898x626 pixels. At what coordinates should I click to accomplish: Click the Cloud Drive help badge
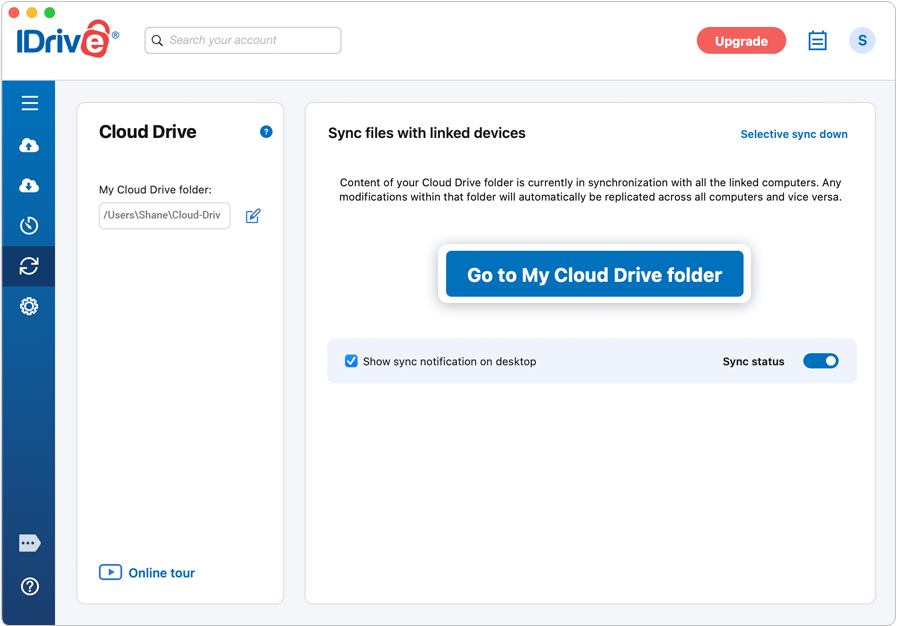[266, 131]
